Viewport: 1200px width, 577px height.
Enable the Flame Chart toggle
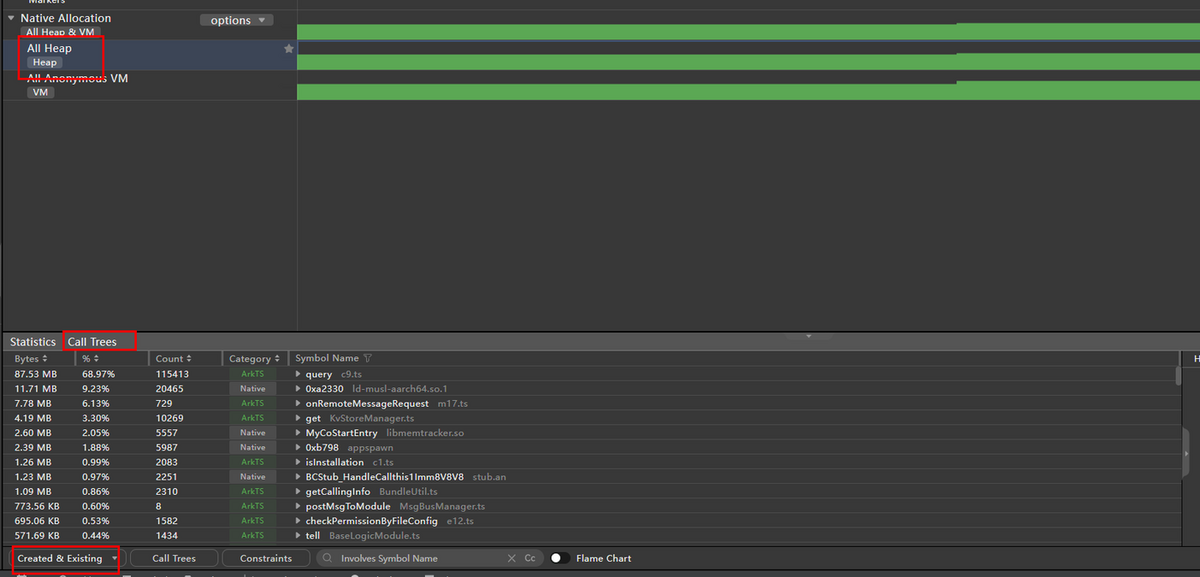point(560,558)
